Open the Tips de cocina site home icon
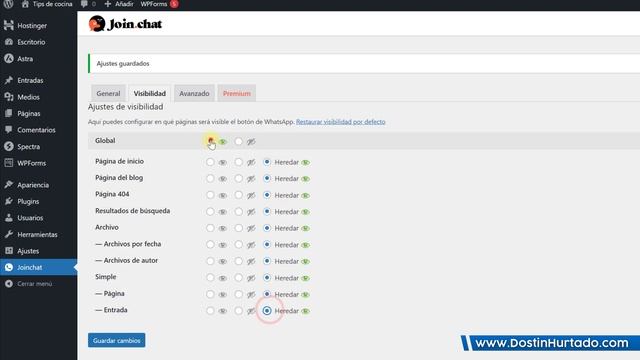This screenshot has height=360, width=640. (x=25, y=4)
